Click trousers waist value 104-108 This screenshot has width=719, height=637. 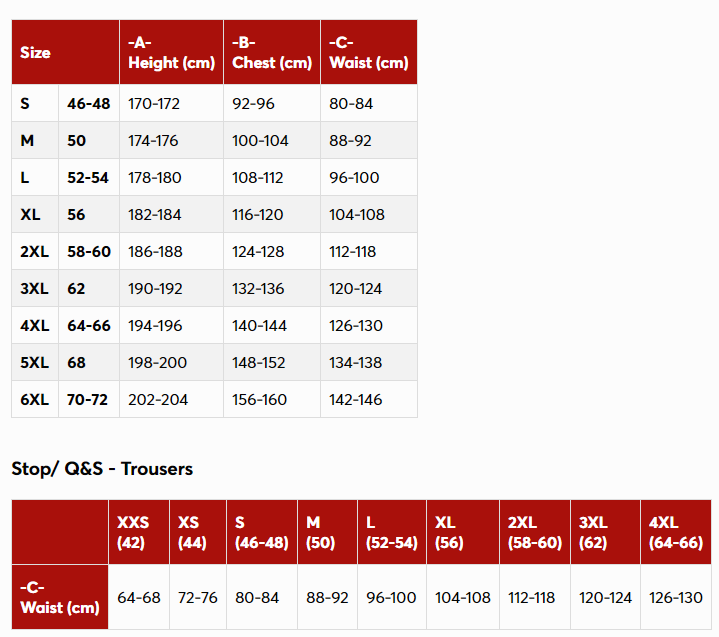pyautogui.click(x=463, y=598)
